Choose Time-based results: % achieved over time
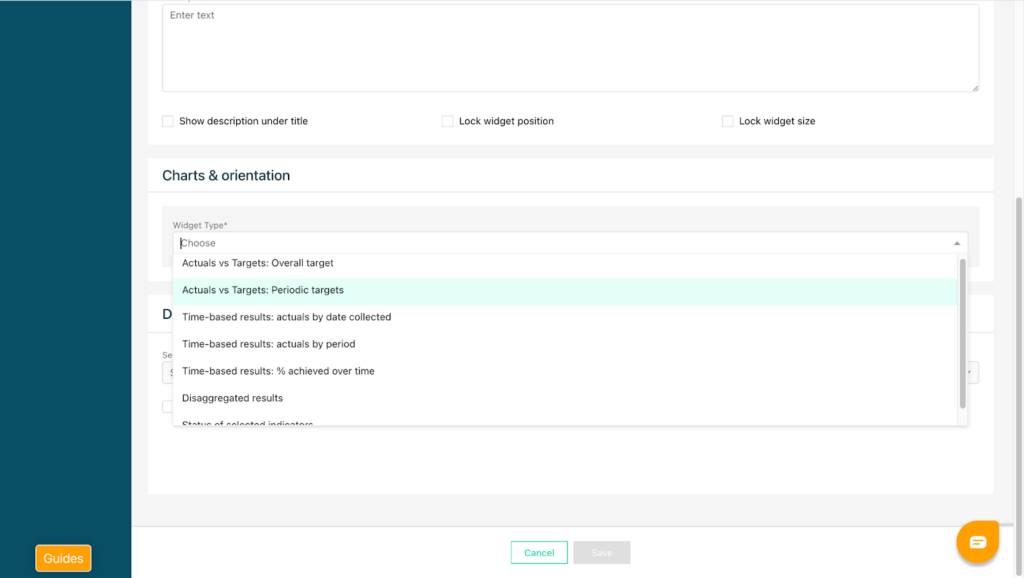The height and width of the screenshot is (578, 1024). pyautogui.click(x=278, y=371)
